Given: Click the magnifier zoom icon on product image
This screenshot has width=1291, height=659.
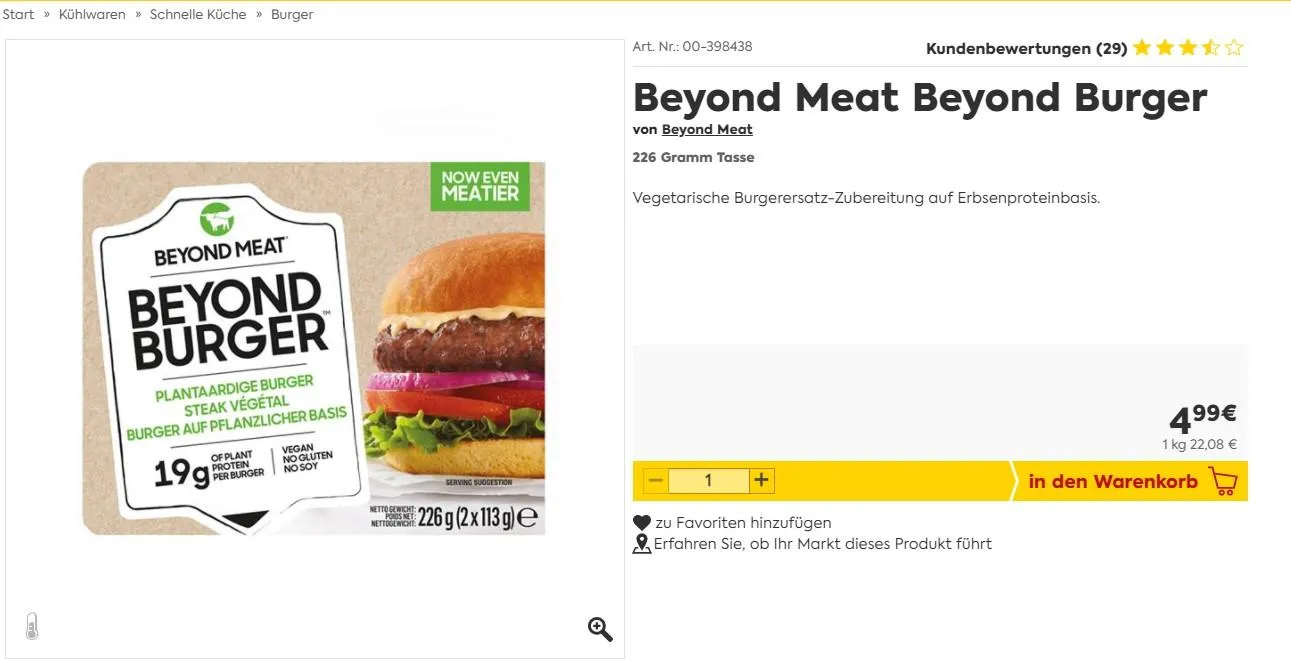Looking at the screenshot, I should (x=600, y=628).
